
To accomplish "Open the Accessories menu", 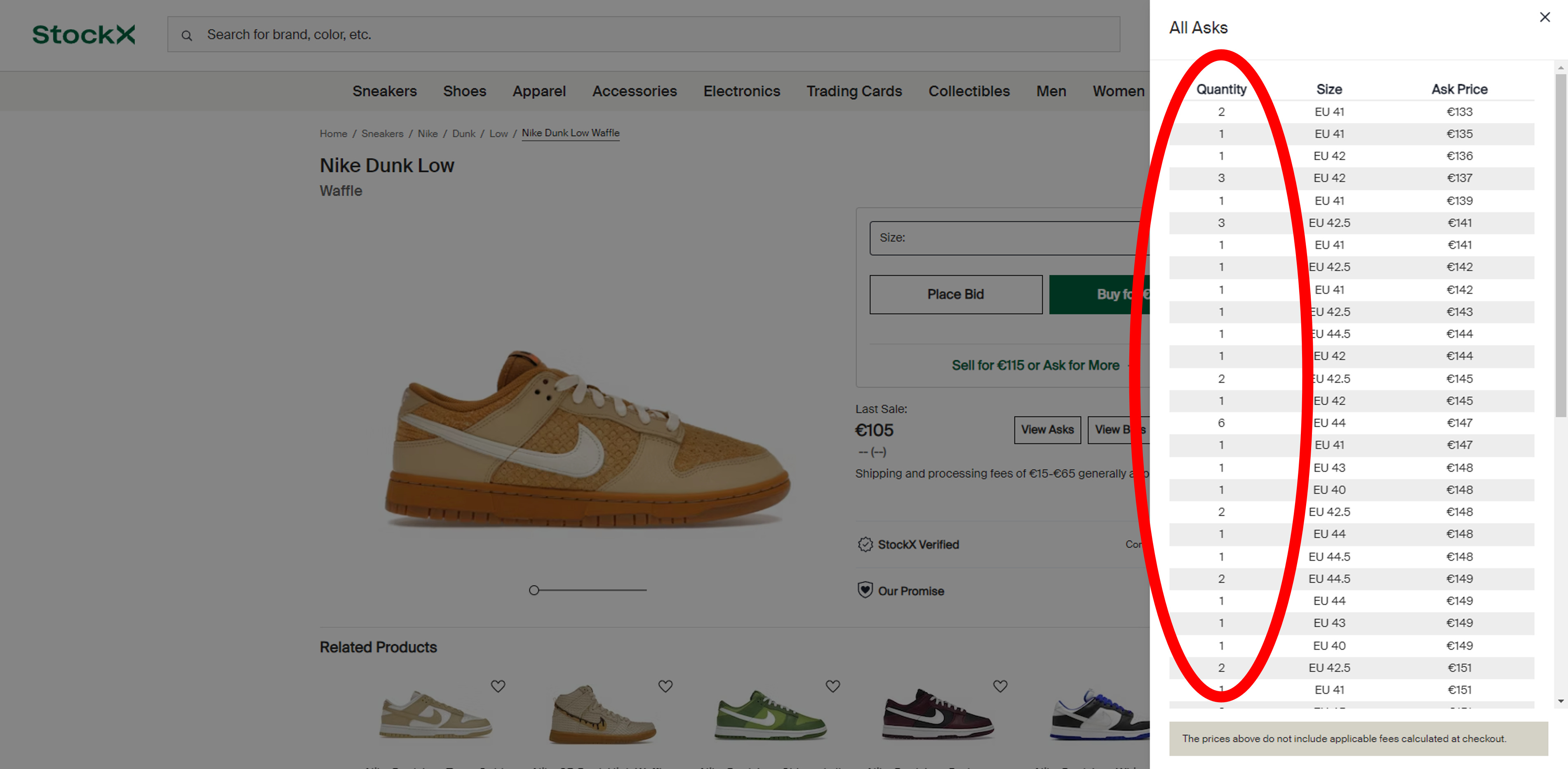I will coord(634,91).
